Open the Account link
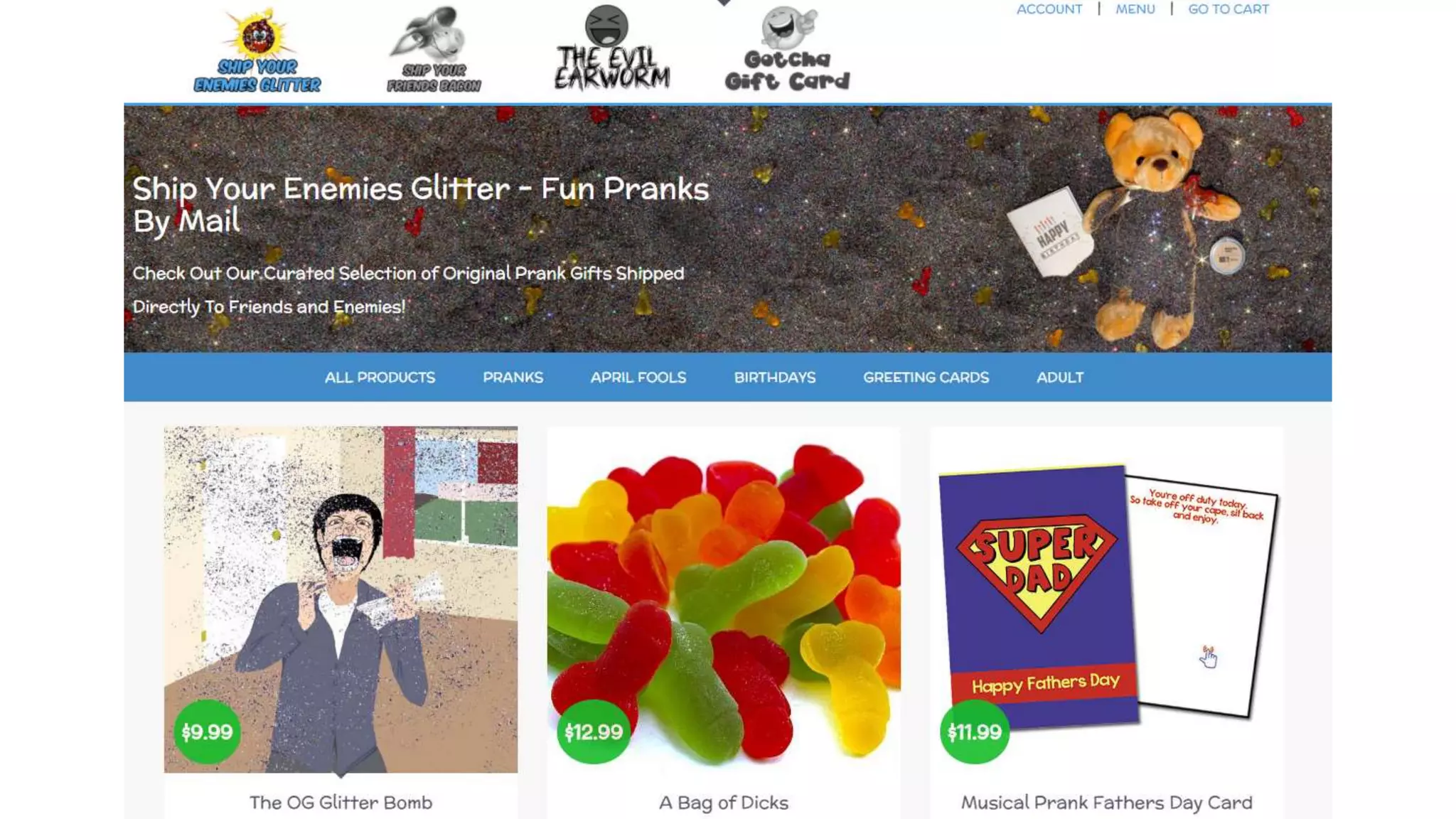The width and height of the screenshot is (1456, 819). pos(1049,9)
